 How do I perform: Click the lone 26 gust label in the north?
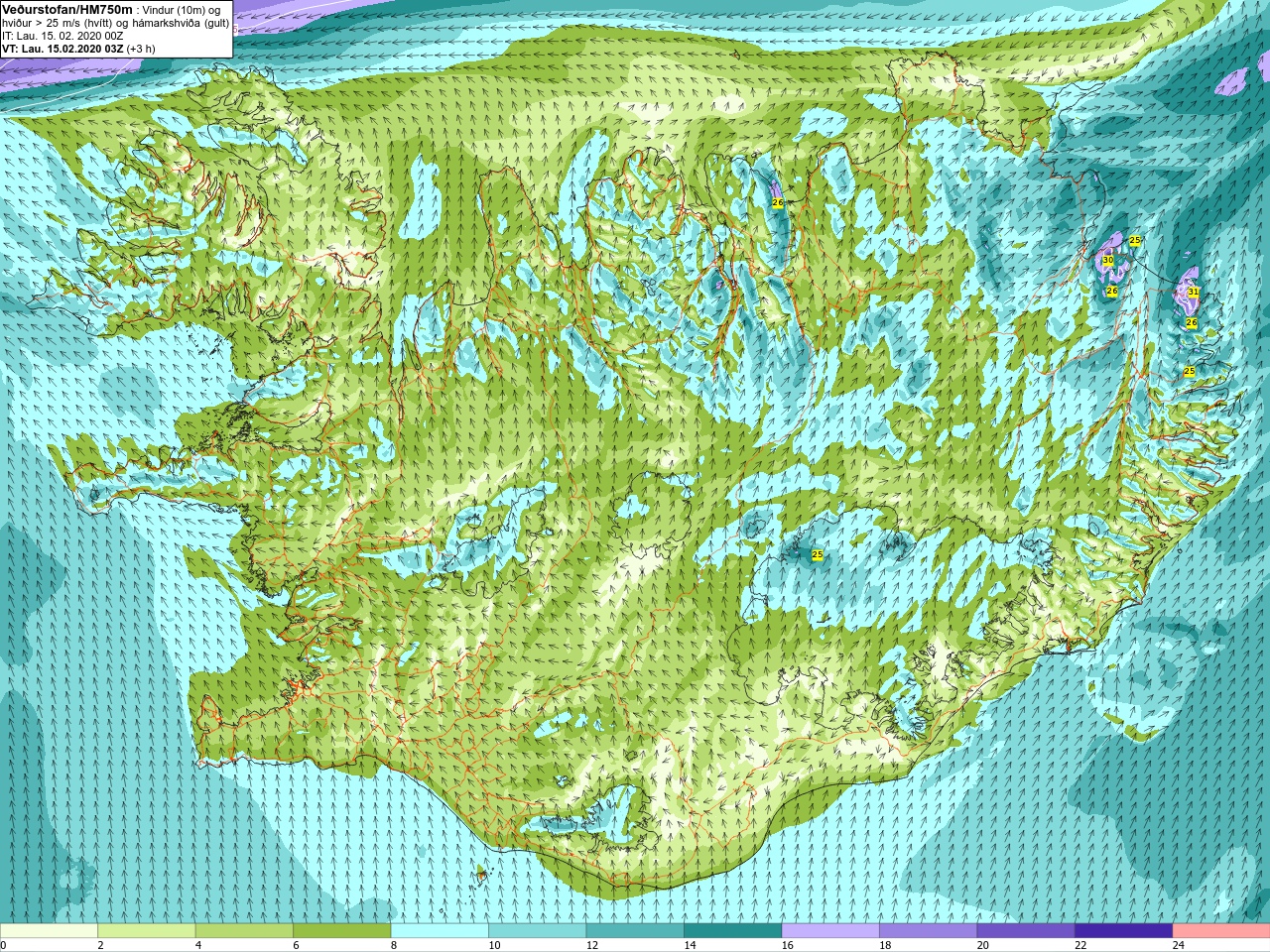coord(778,202)
